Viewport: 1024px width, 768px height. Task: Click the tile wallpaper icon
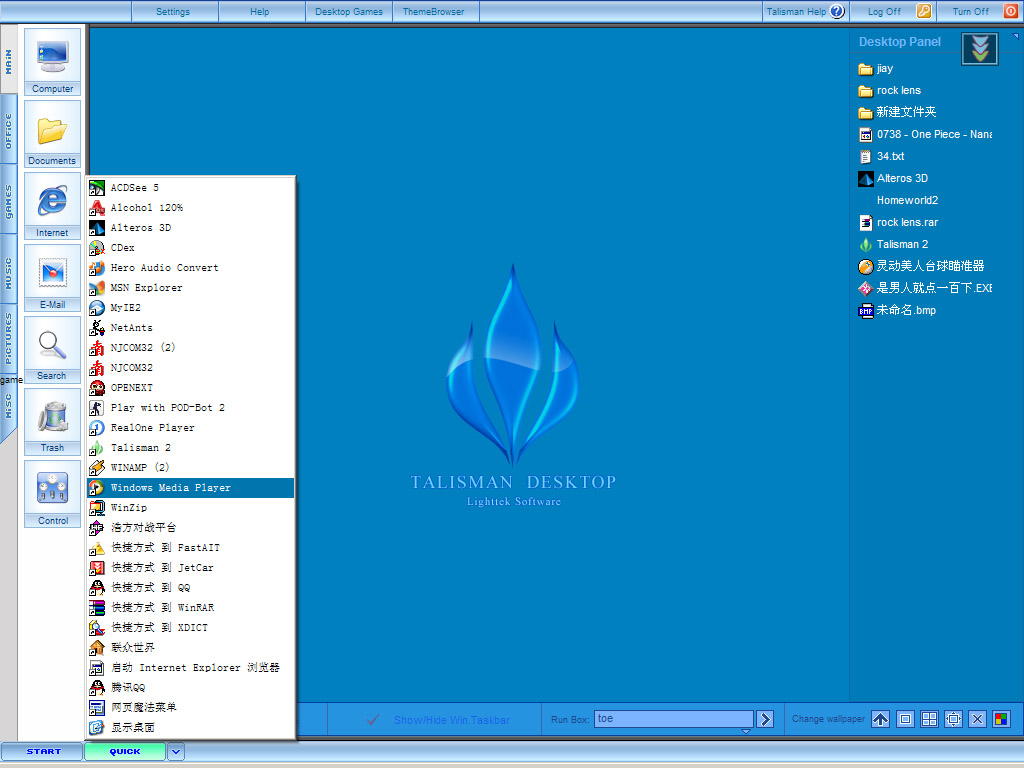click(929, 719)
